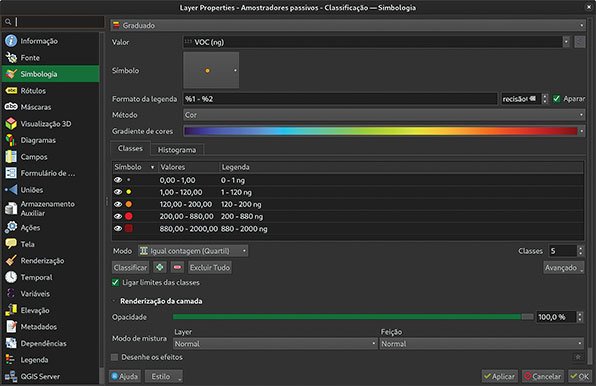Open the Renderização brush icon
This screenshot has height=386, width=596.
(x=11, y=261)
